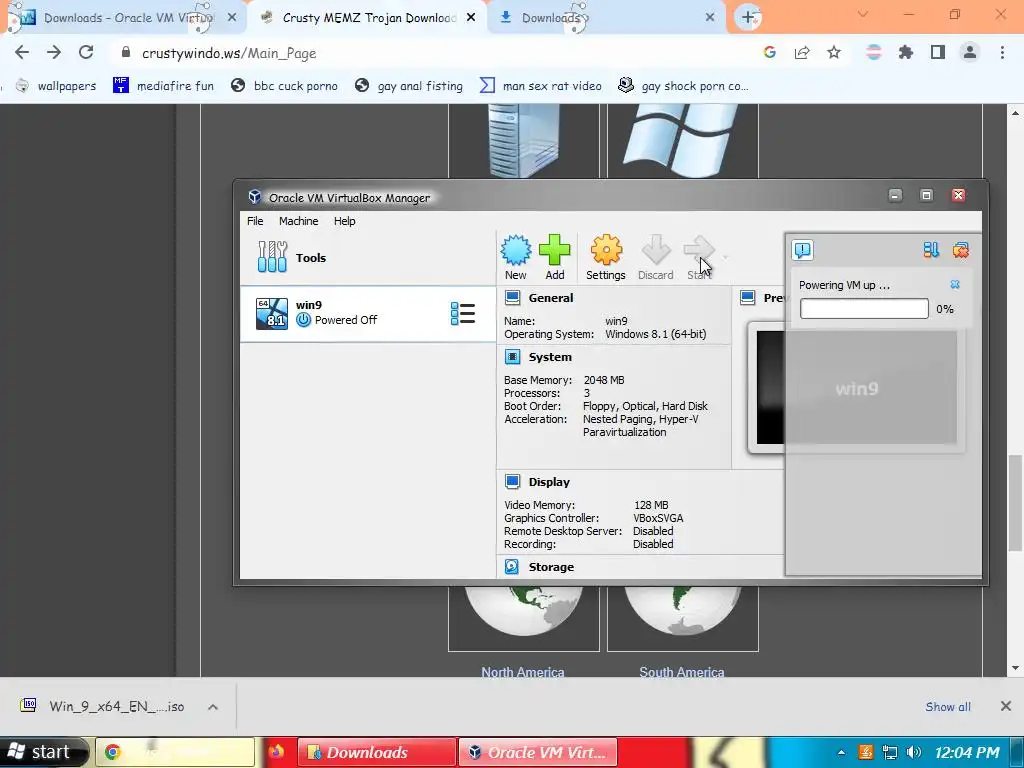
Task: Click the crustywindo.ws address bar
Action: (x=431, y=53)
